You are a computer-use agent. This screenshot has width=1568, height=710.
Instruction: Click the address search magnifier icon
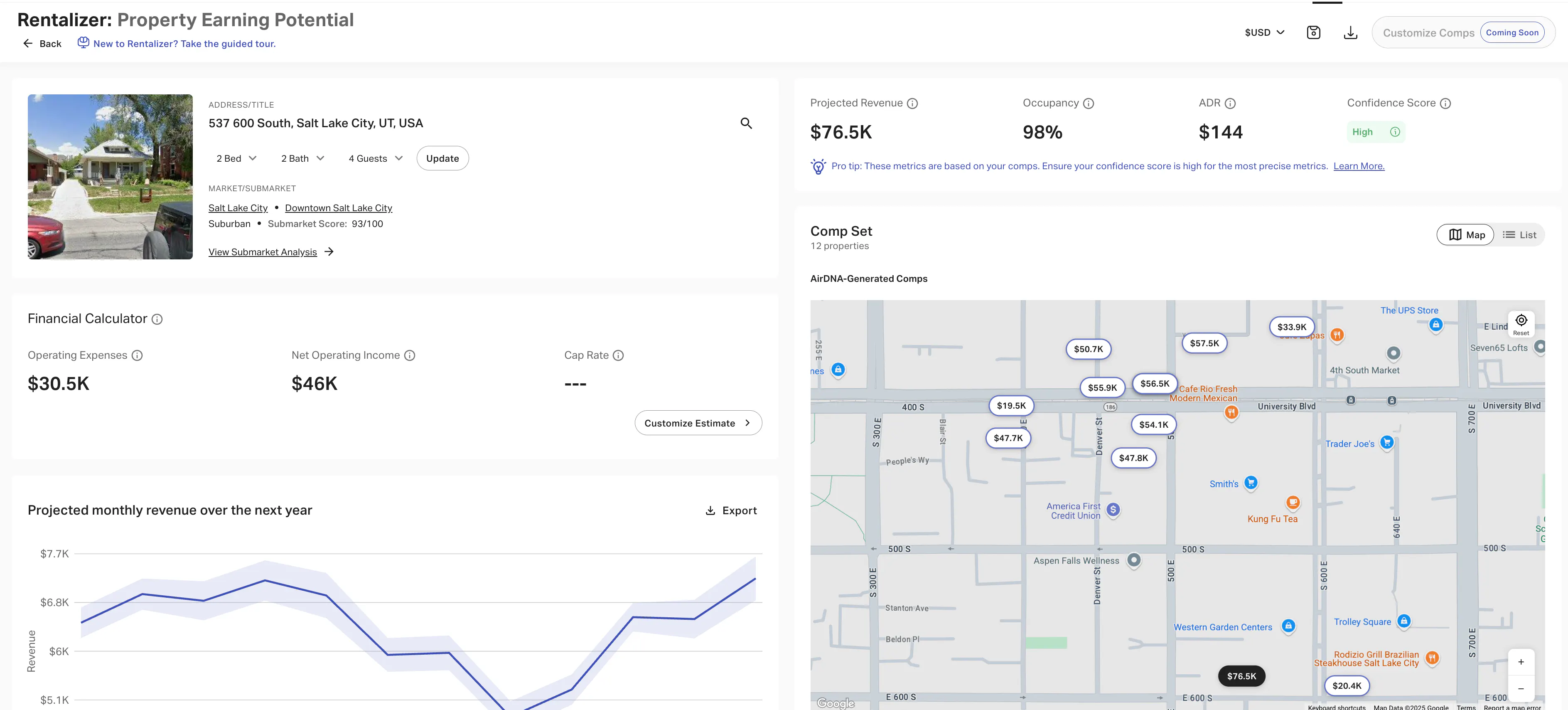click(746, 123)
